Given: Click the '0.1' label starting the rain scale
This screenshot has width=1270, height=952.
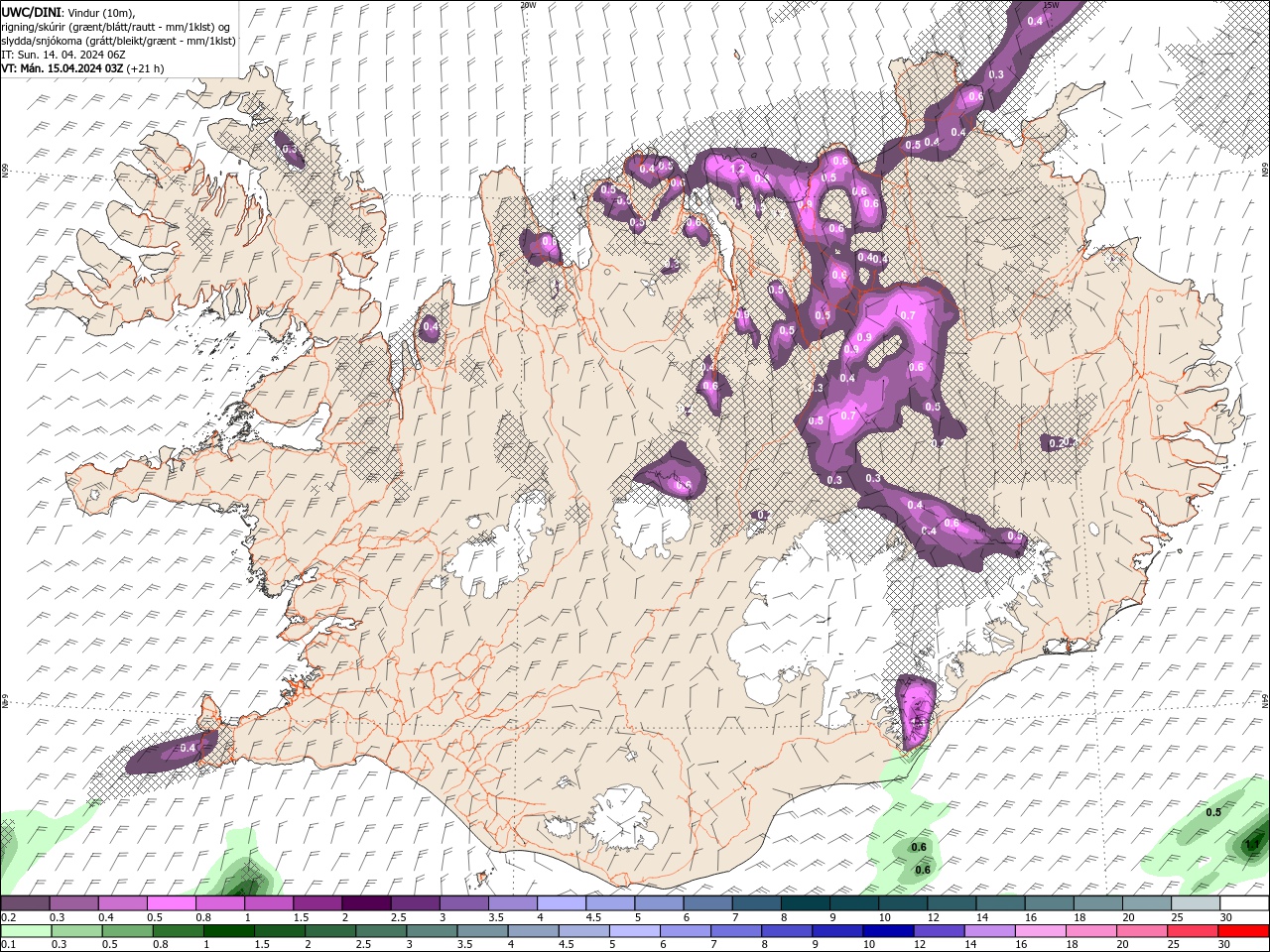Looking at the screenshot, I should point(9,944).
